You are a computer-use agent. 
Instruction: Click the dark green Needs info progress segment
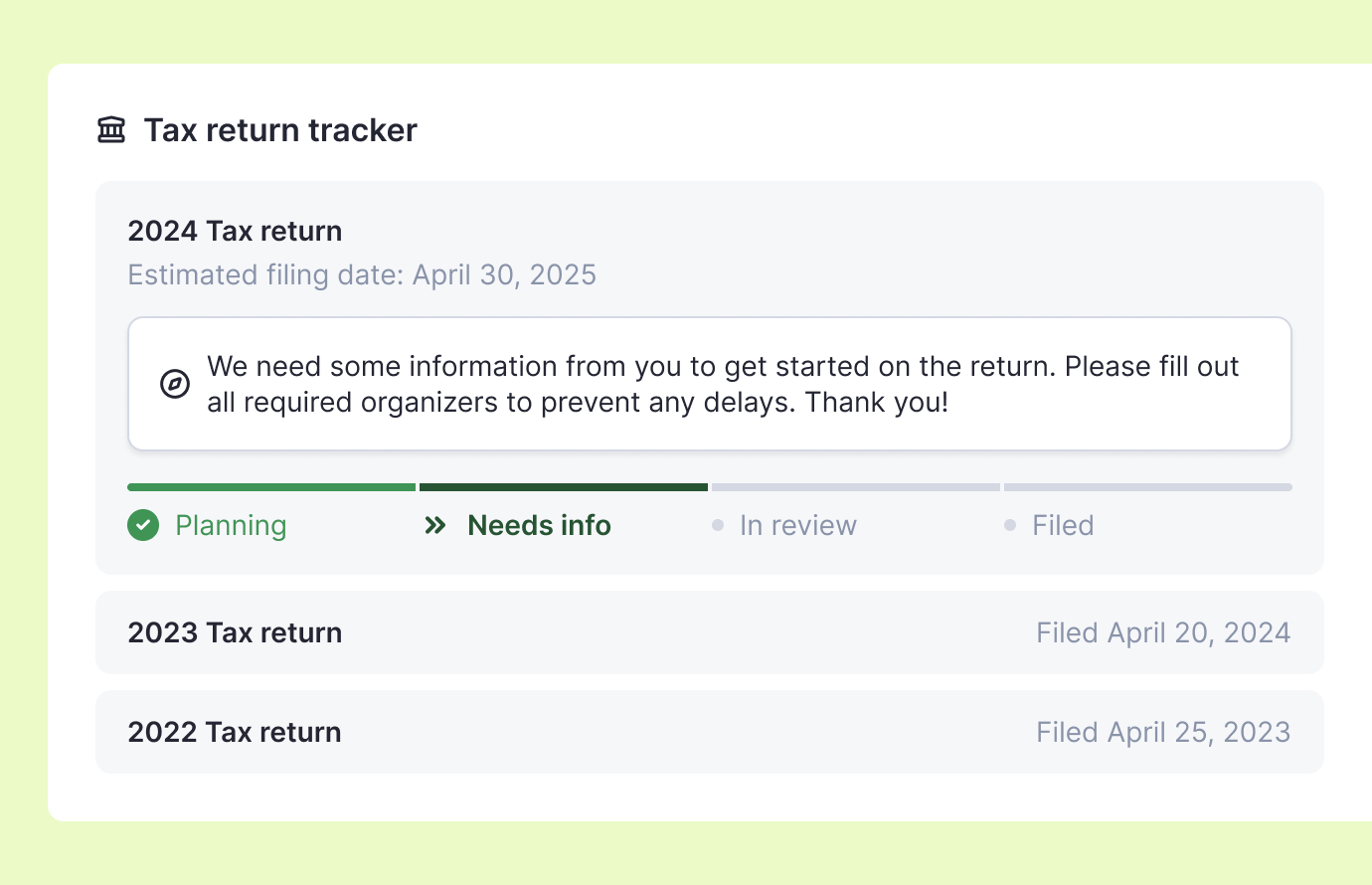pos(564,487)
